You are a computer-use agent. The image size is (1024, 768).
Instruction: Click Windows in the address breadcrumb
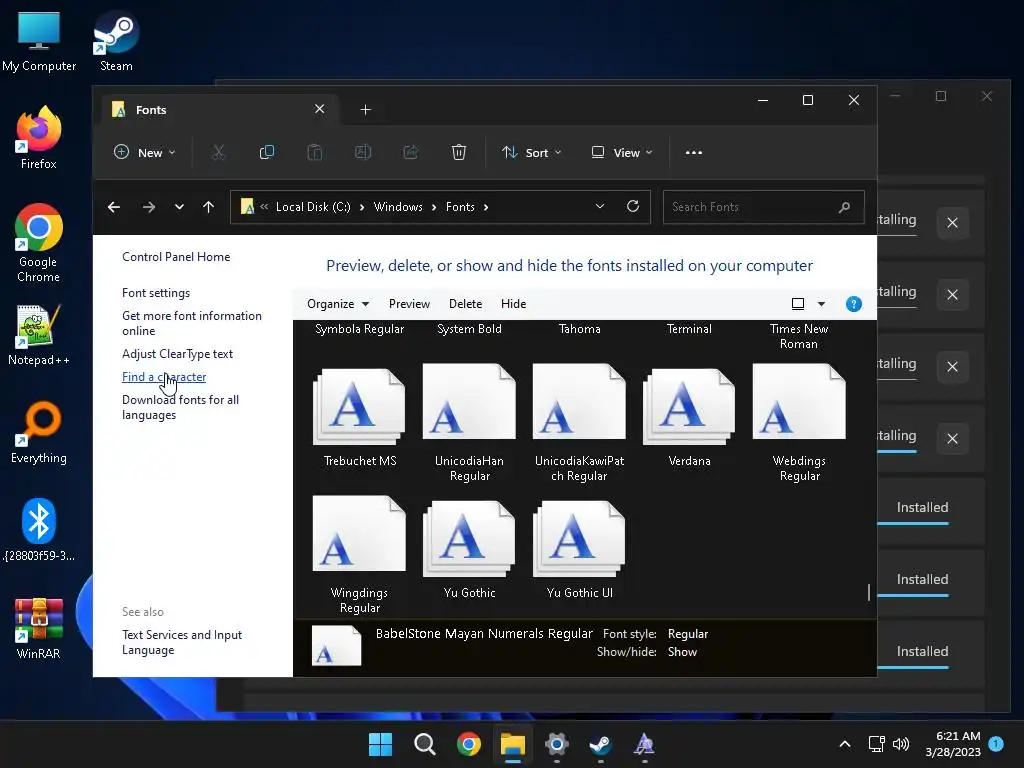pos(398,207)
